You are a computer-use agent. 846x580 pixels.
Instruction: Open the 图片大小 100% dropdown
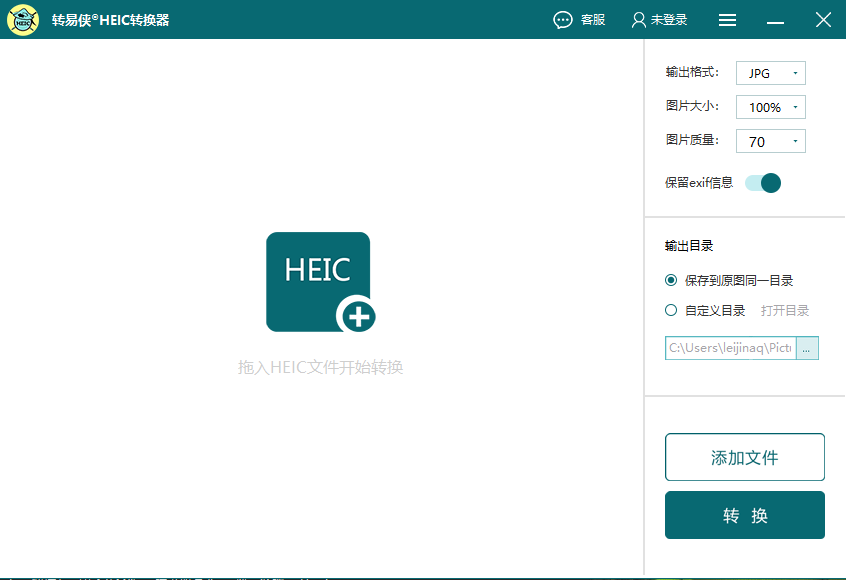pyautogui.click(x=770, y=107)
